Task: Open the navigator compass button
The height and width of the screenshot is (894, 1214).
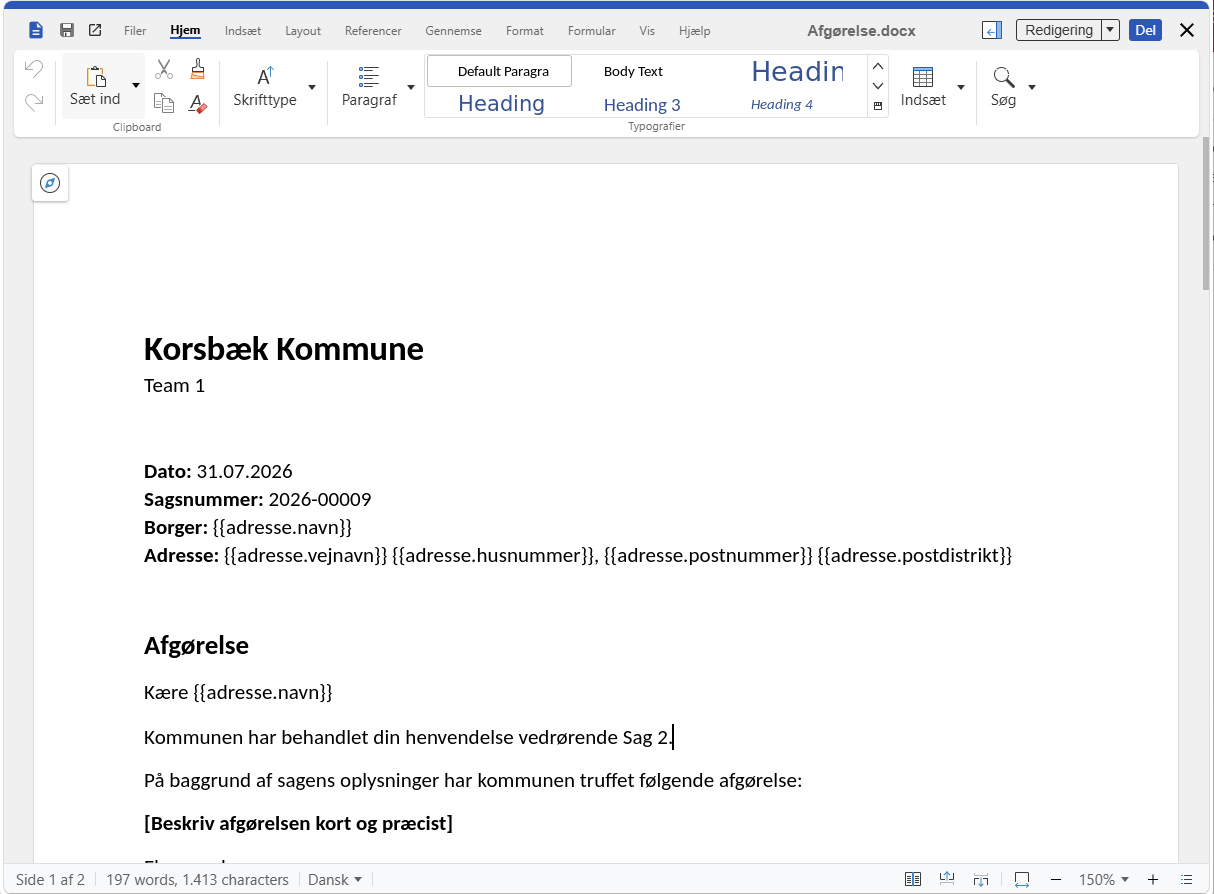Action: pyautogui.click(x=50, y=183)
